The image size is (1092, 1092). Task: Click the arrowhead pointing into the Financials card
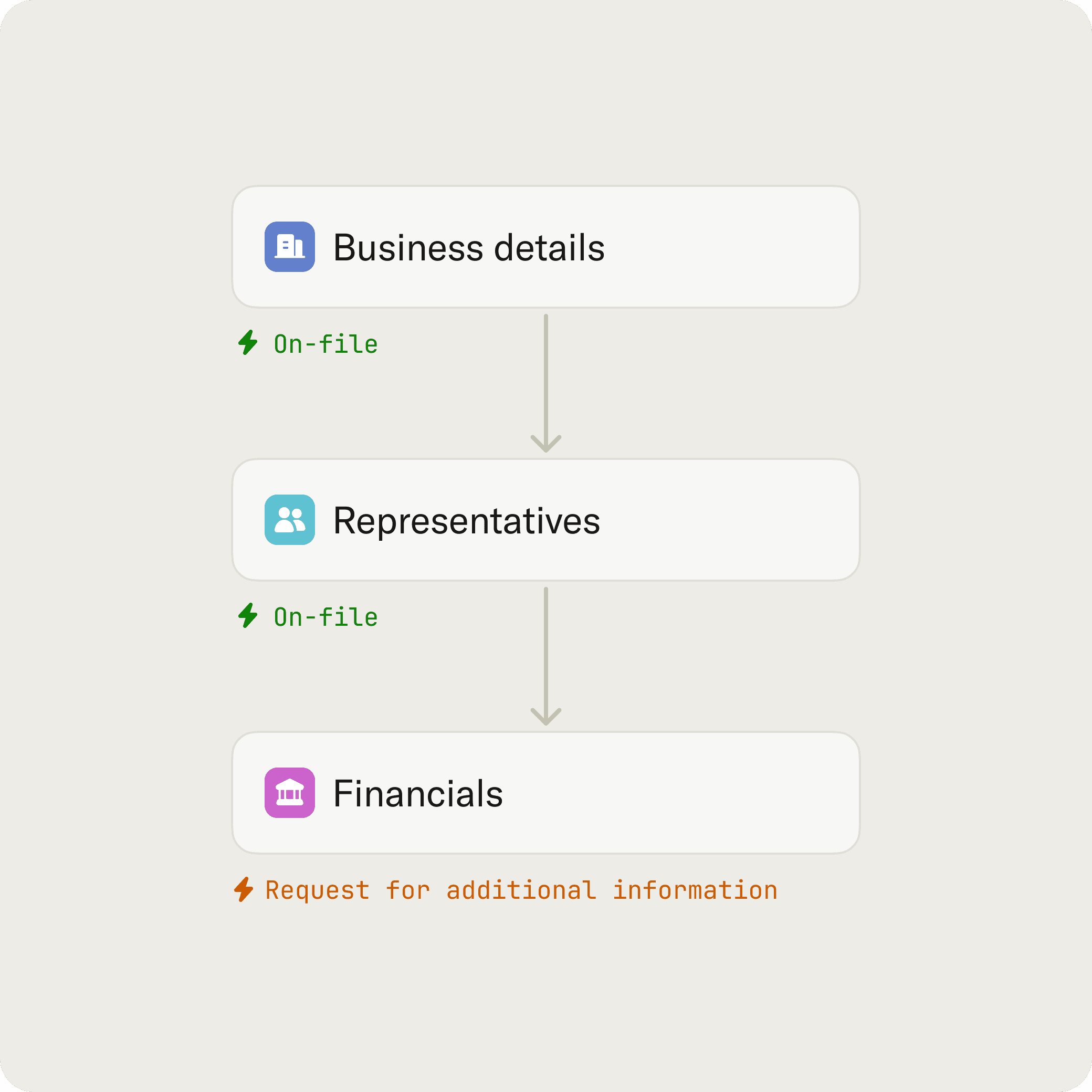click(546, 717)
